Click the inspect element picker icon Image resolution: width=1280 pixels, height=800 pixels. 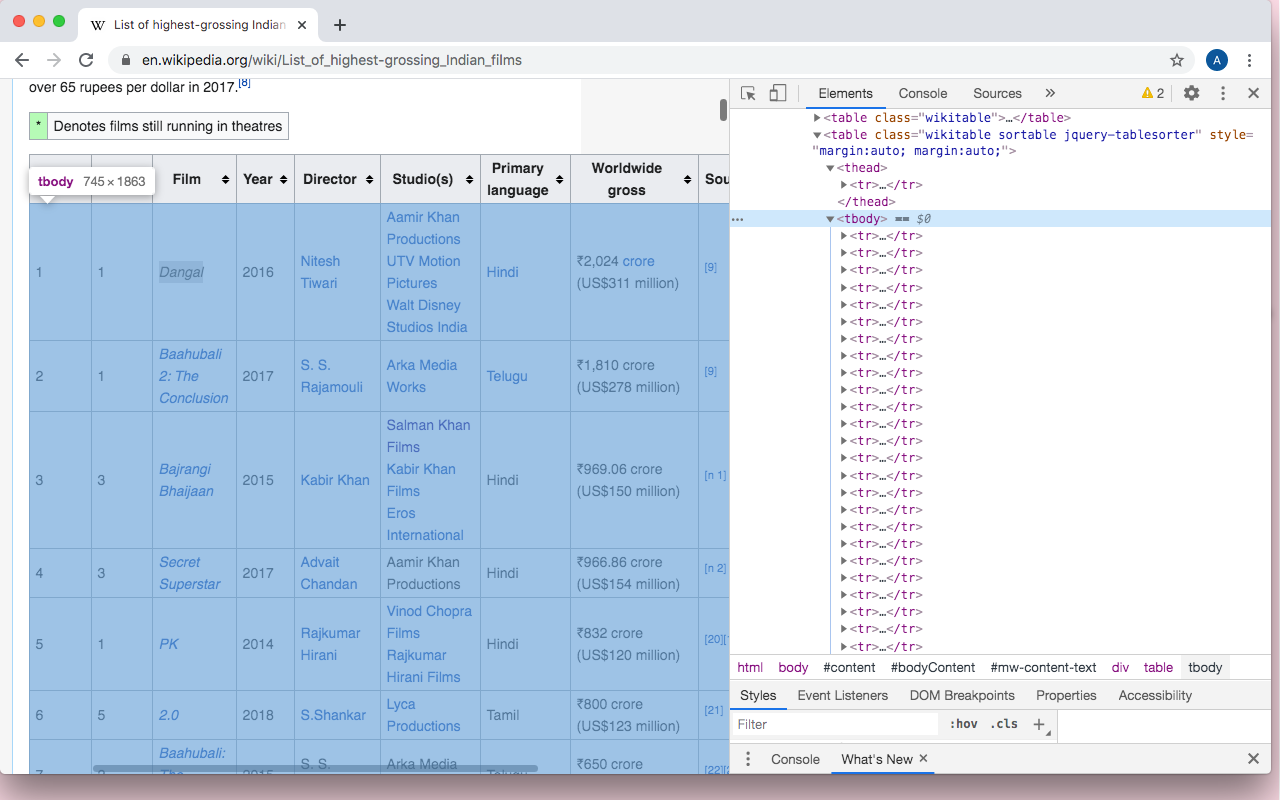point(748,93)
